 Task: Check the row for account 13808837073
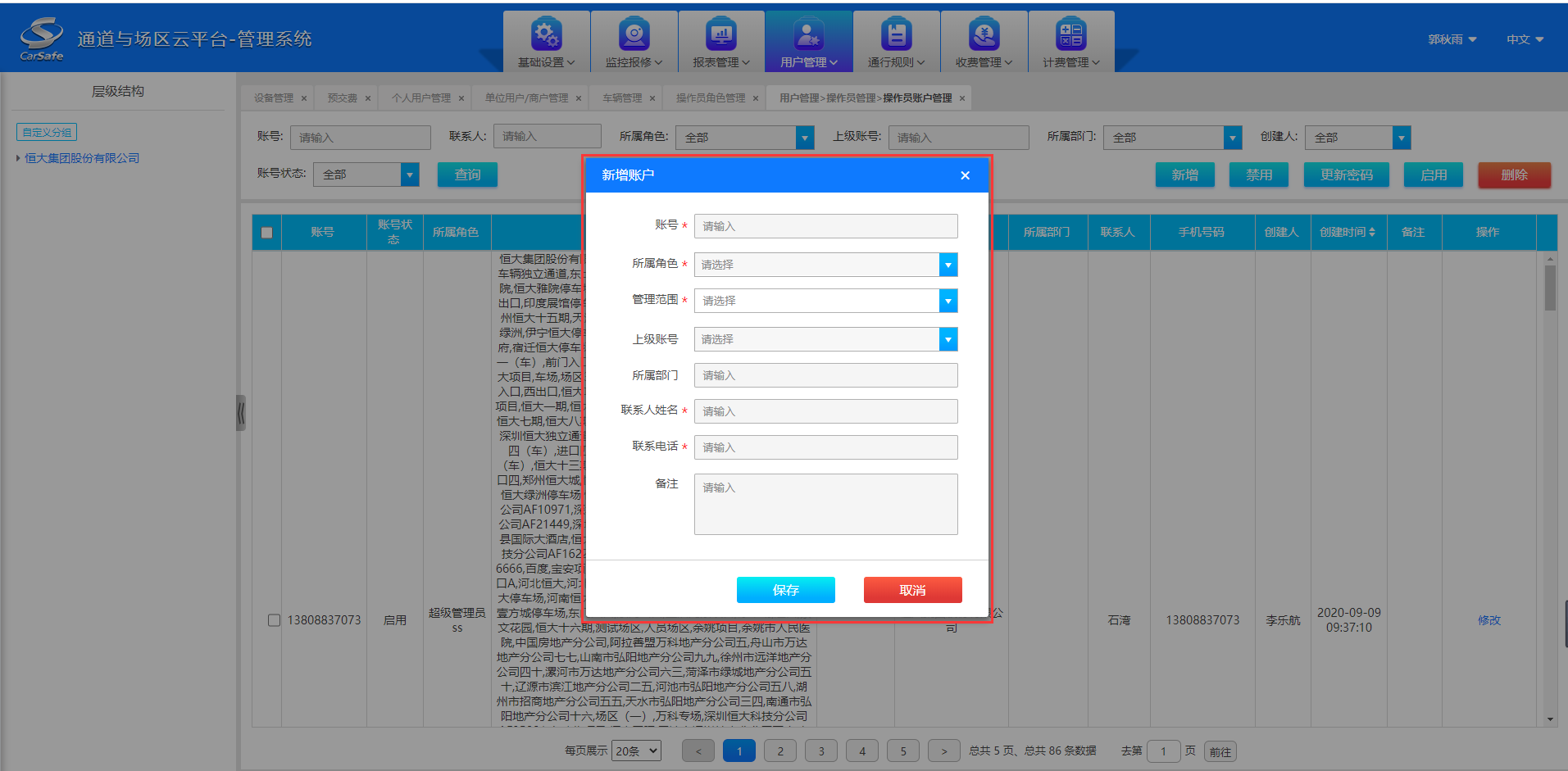pos(274,620)
